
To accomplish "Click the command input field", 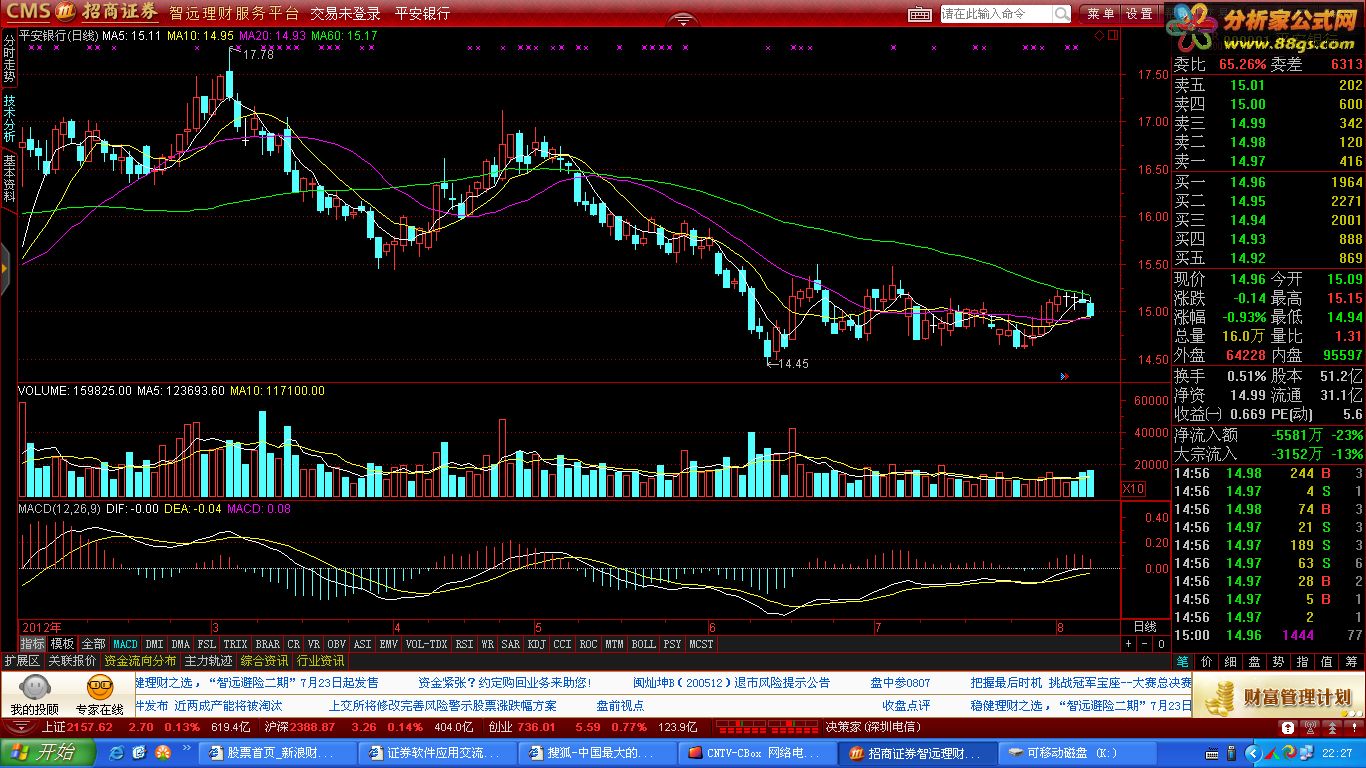I will (996, 14).
